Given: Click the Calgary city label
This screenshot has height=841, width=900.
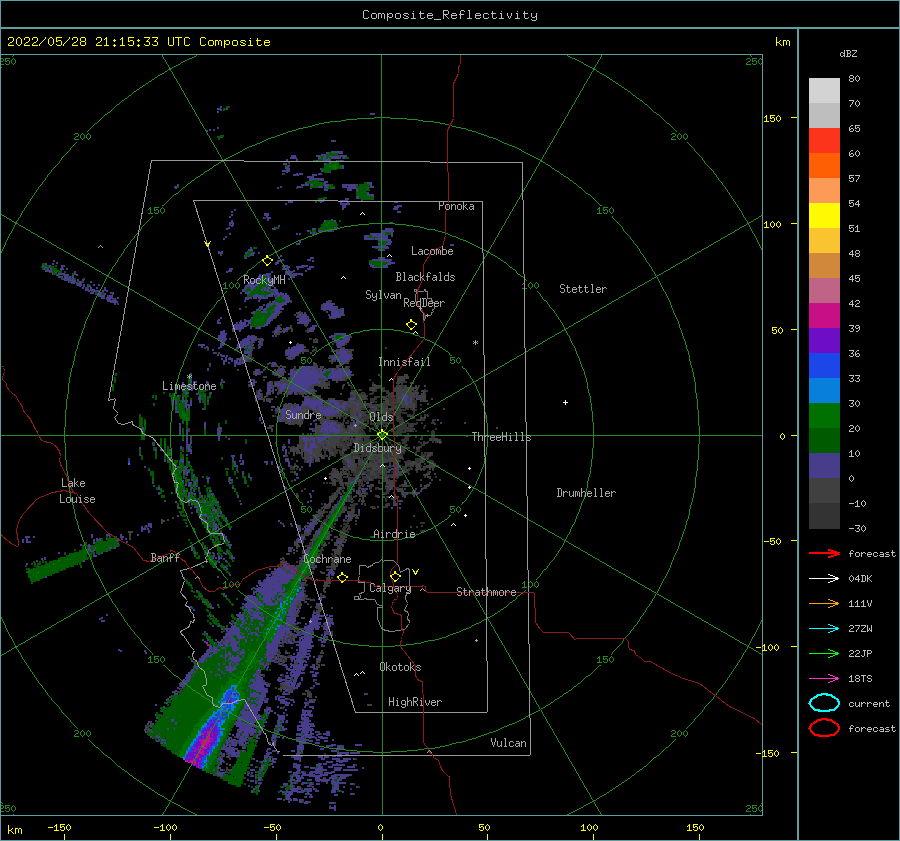Looking at the screenshot, I should click(390, 588).
